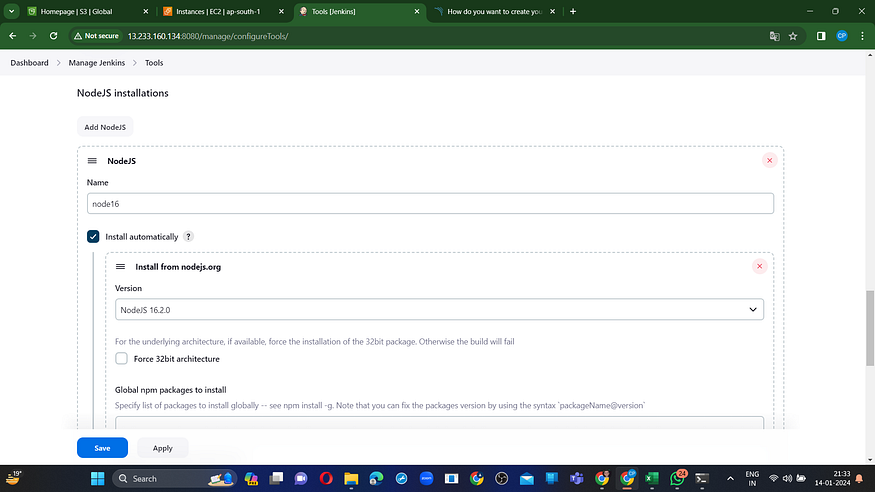Click the taskbar Search box
The image size is (875, 492).
[x=175, y=479]
